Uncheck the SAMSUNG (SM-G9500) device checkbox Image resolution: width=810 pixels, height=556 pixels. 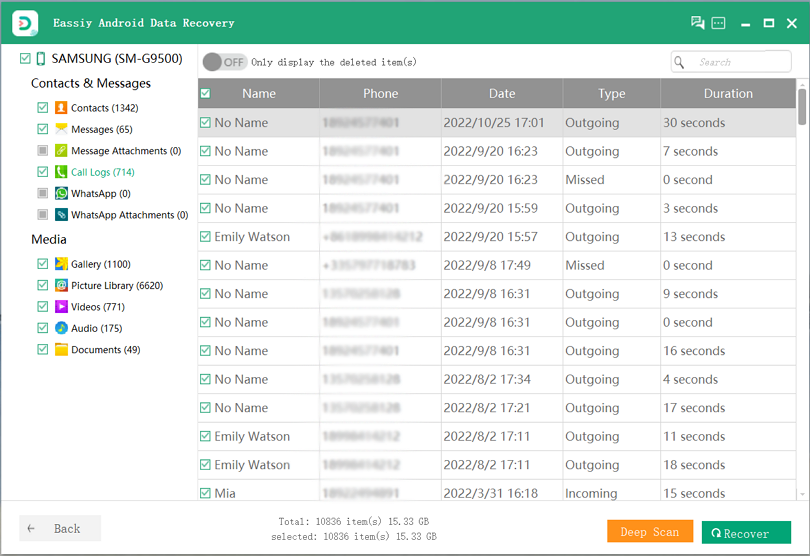pos(25,58)
